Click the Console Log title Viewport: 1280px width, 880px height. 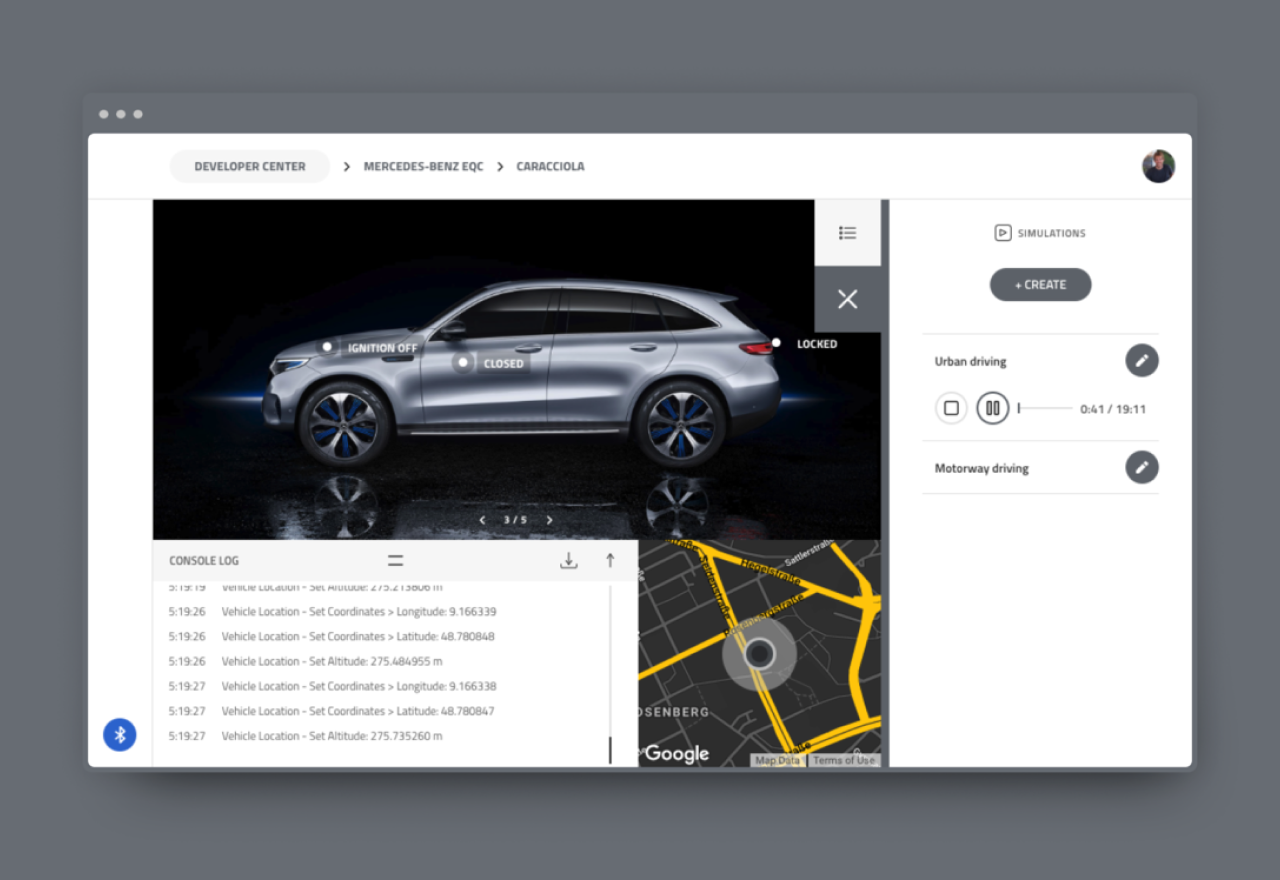point(204,561)
